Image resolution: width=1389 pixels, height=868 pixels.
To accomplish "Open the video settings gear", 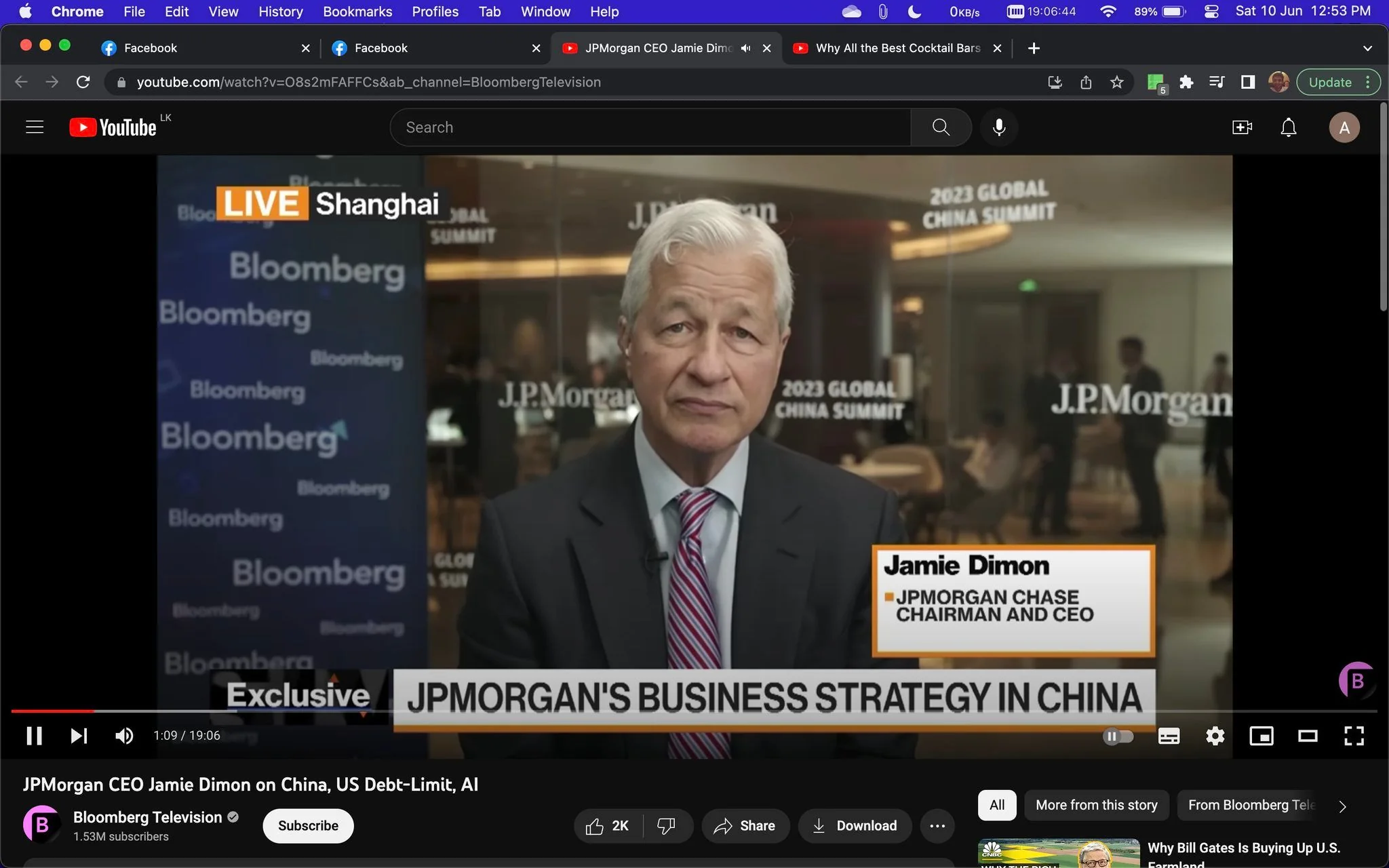I will pos(1215,736).
